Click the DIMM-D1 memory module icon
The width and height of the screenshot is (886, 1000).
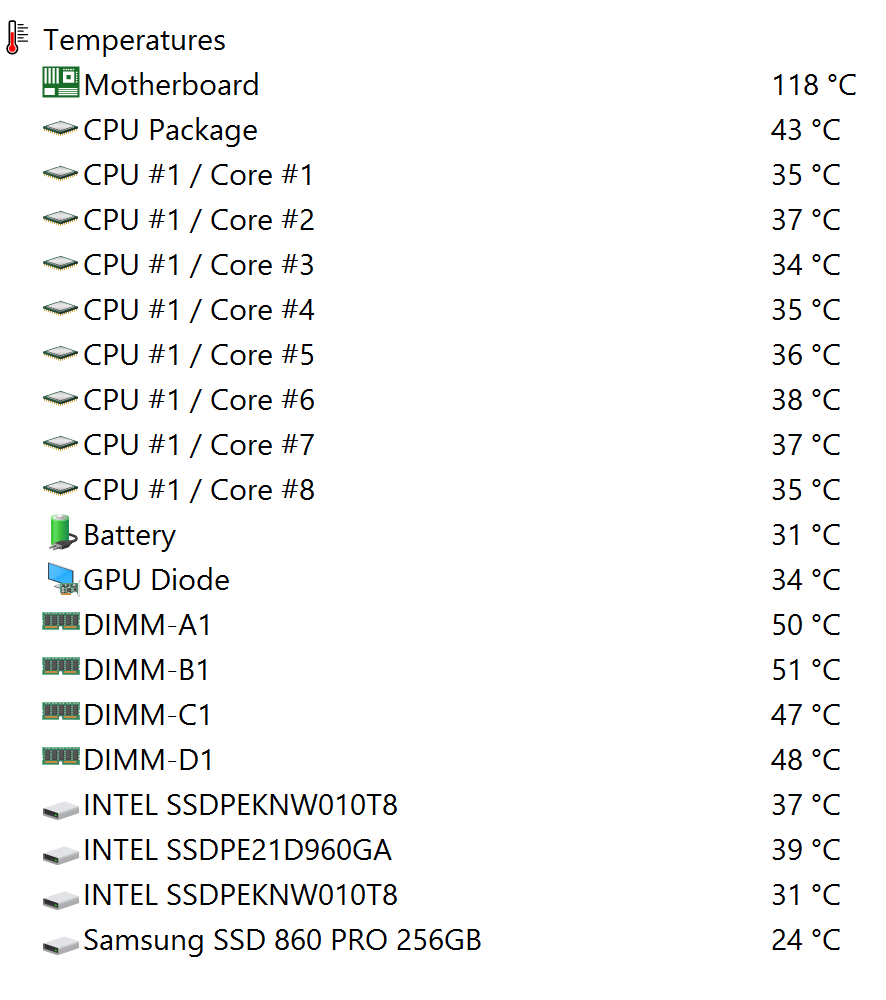click(x=61, y=758)
